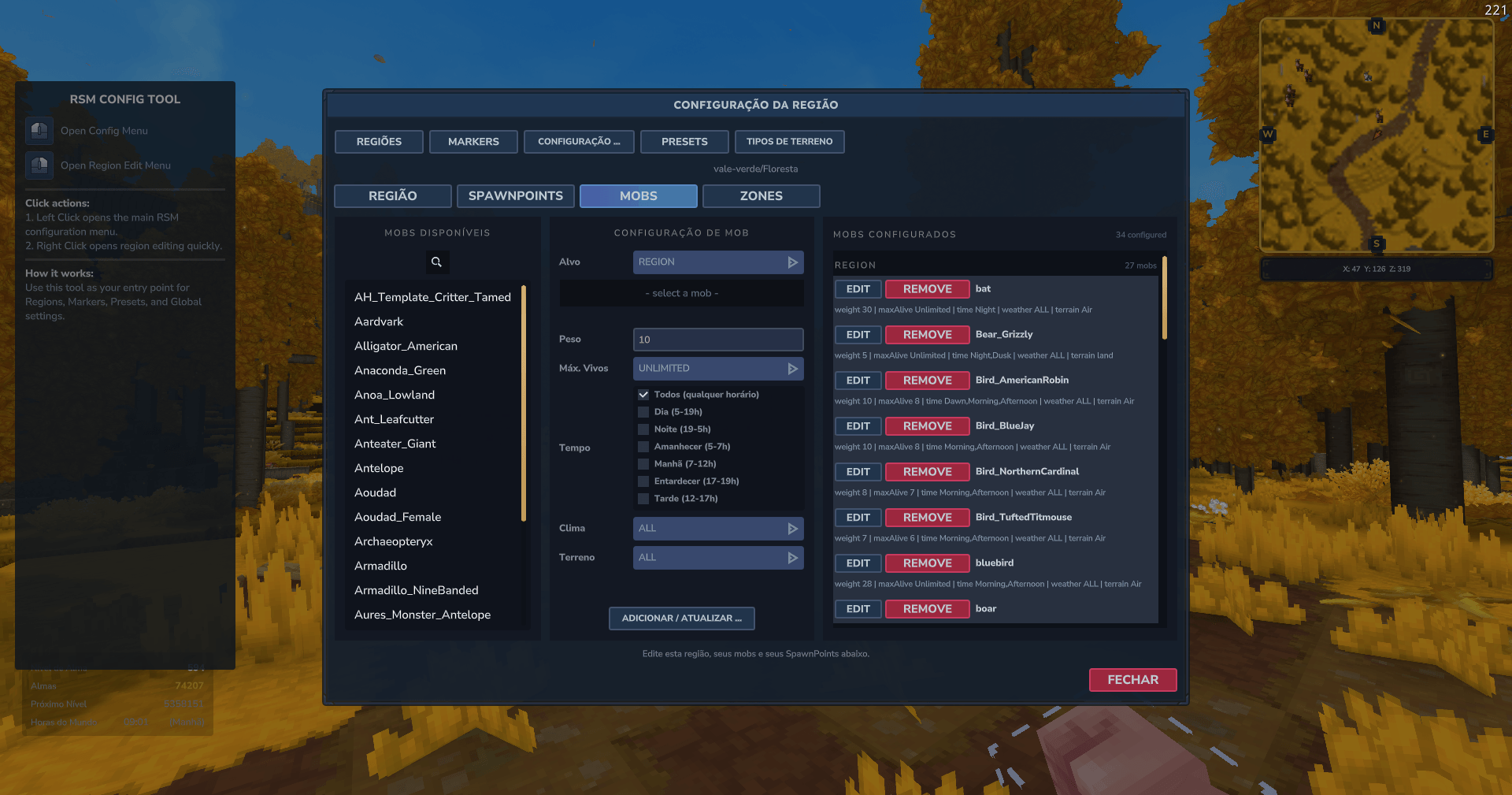Click the search magnifier icon in Mobs Disponíveis

coord(437,262)
